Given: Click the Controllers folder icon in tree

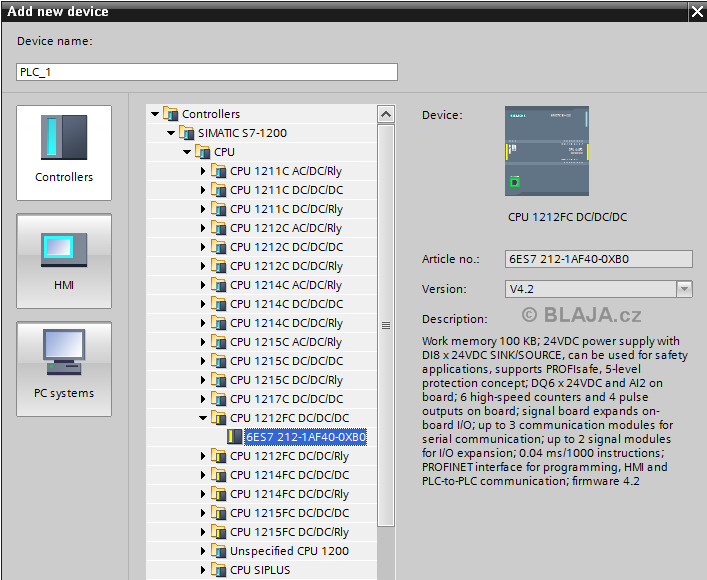Looking at the screenshot, I should (x=170, y=114).
